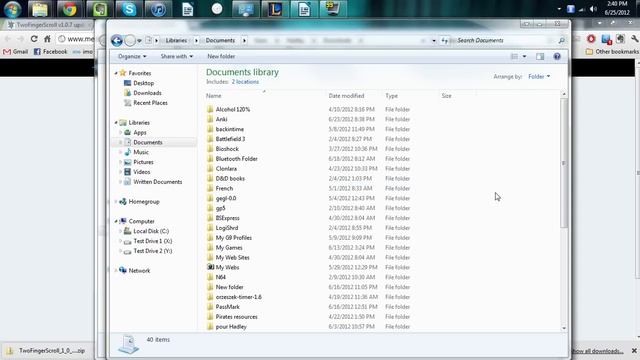
Task: Select Test Drive 1 (X:)
Action: click(x=153, y=241)
